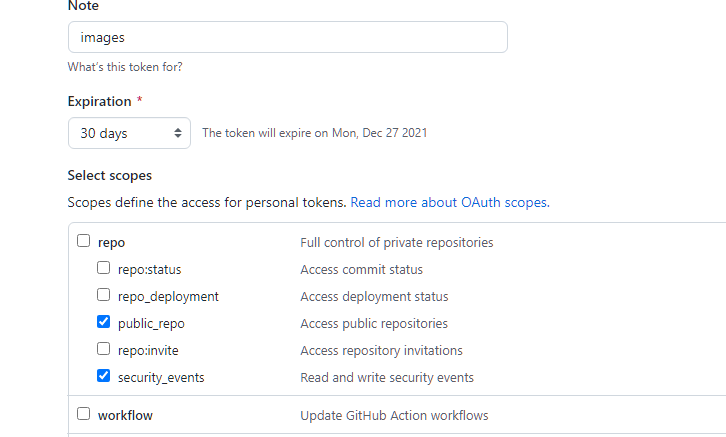
Task: Click the repo scope label
Action: click(x=111, y=242)
